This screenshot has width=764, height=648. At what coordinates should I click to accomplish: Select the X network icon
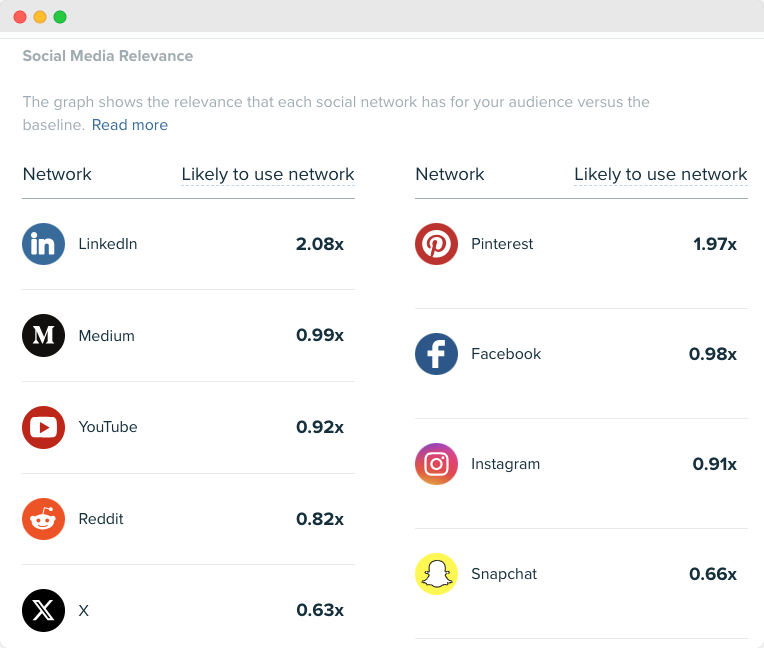(x=43, y=610)
